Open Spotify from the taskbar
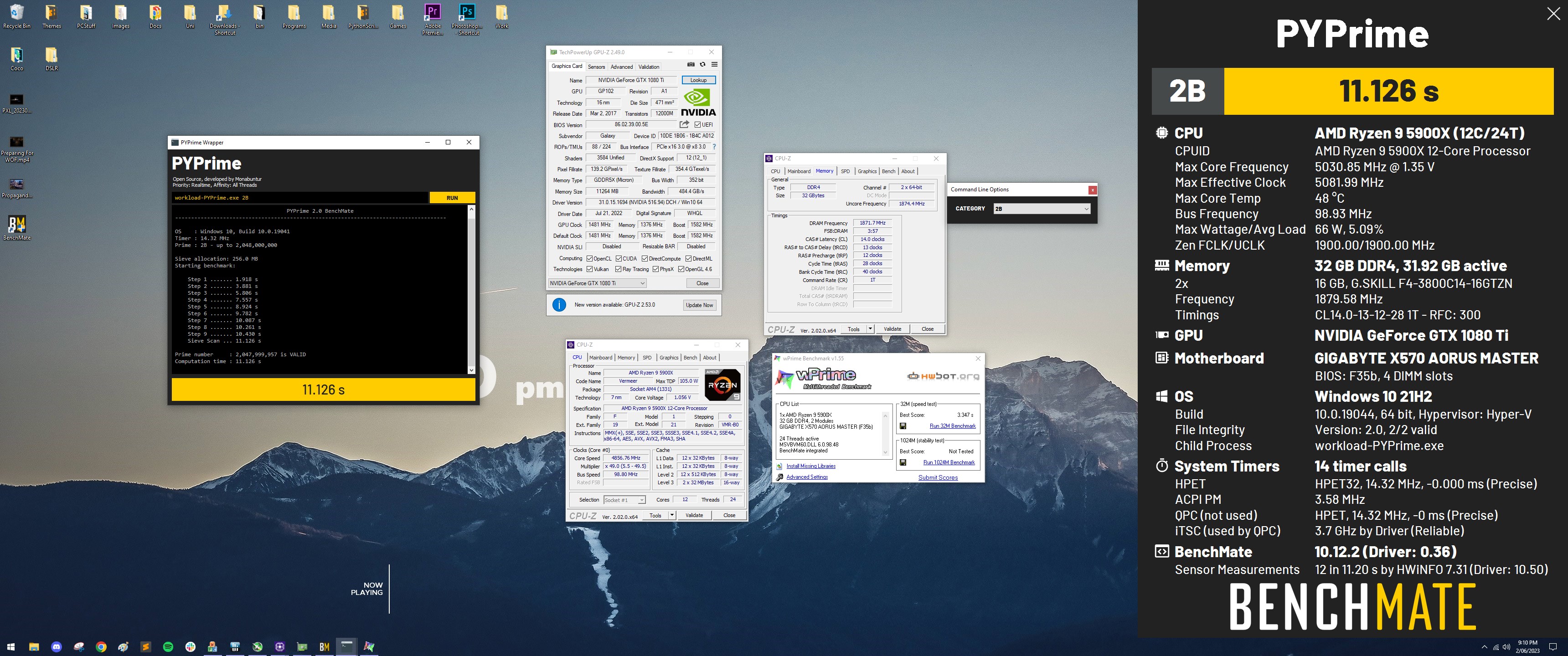The image size is (1568, 656). 168,647
